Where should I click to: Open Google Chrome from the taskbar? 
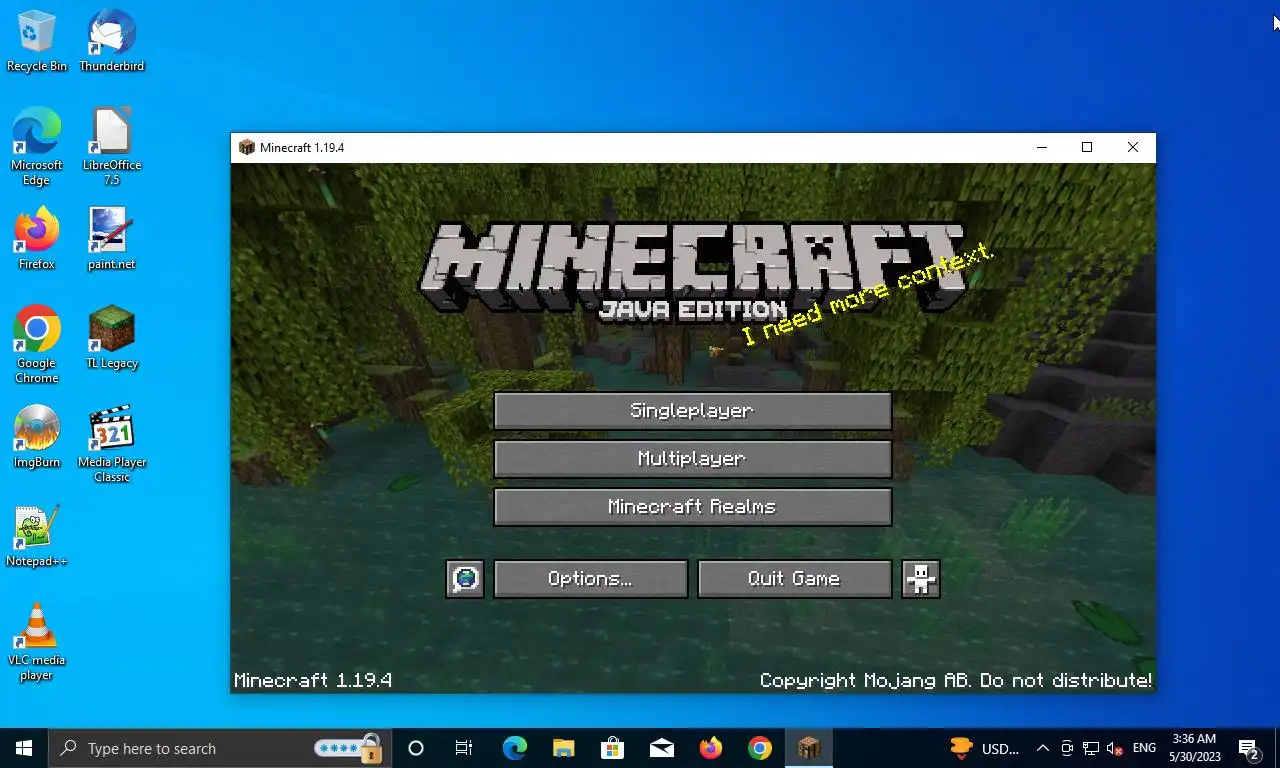[x=760, y=748]
